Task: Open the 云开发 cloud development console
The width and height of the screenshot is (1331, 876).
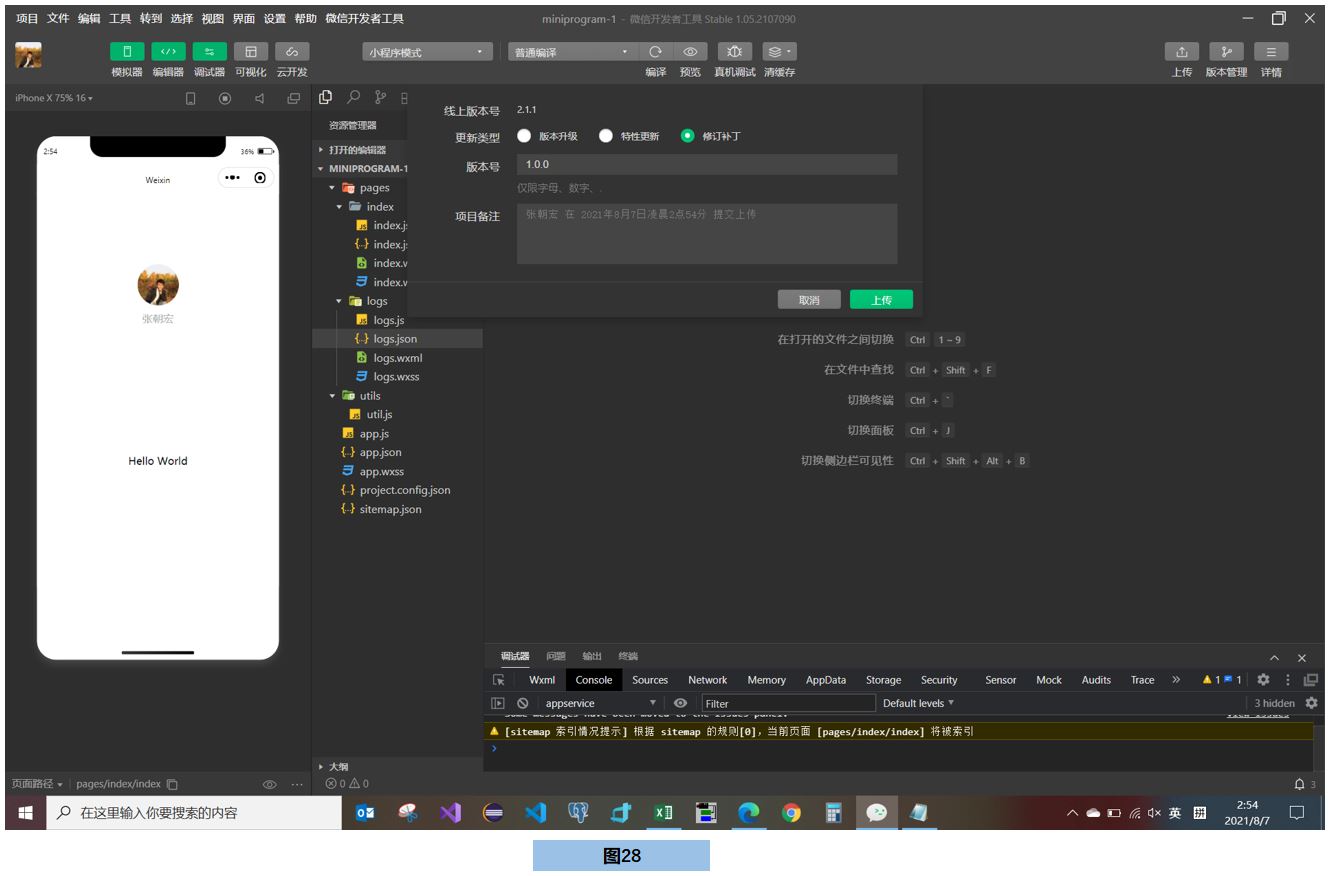Action: pos(292,51)
